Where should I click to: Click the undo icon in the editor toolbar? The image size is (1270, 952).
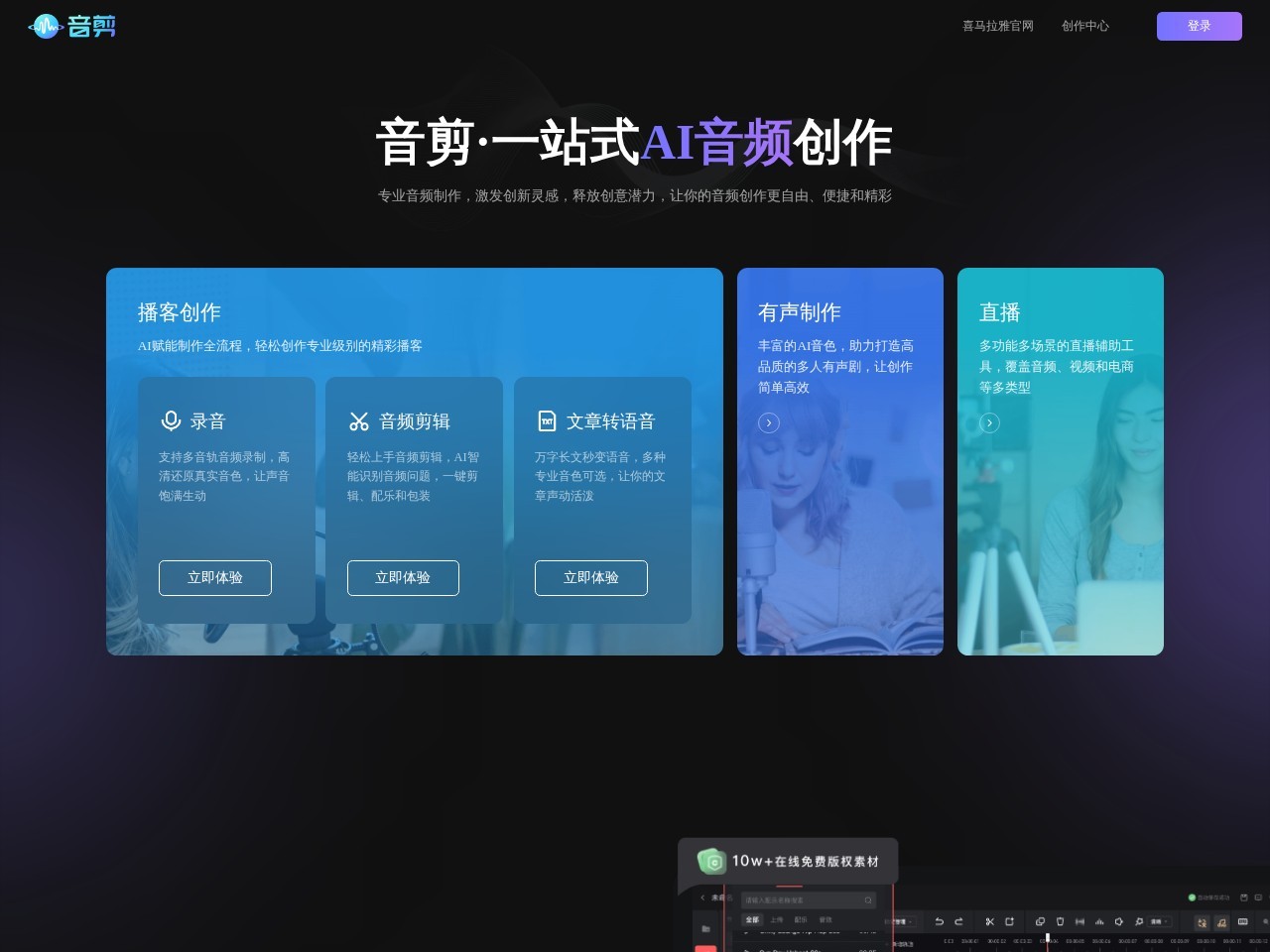[x=939, y=922]
